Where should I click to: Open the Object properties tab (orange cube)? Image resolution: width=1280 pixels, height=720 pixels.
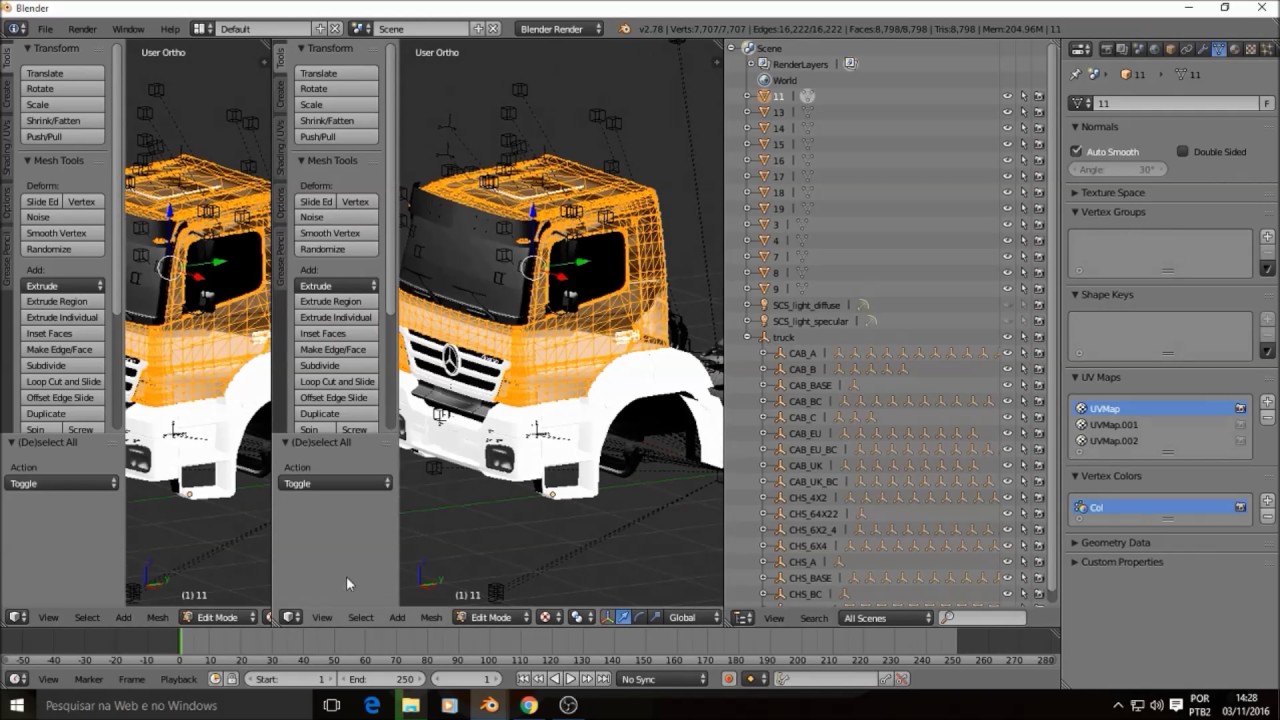[1170, 48]
